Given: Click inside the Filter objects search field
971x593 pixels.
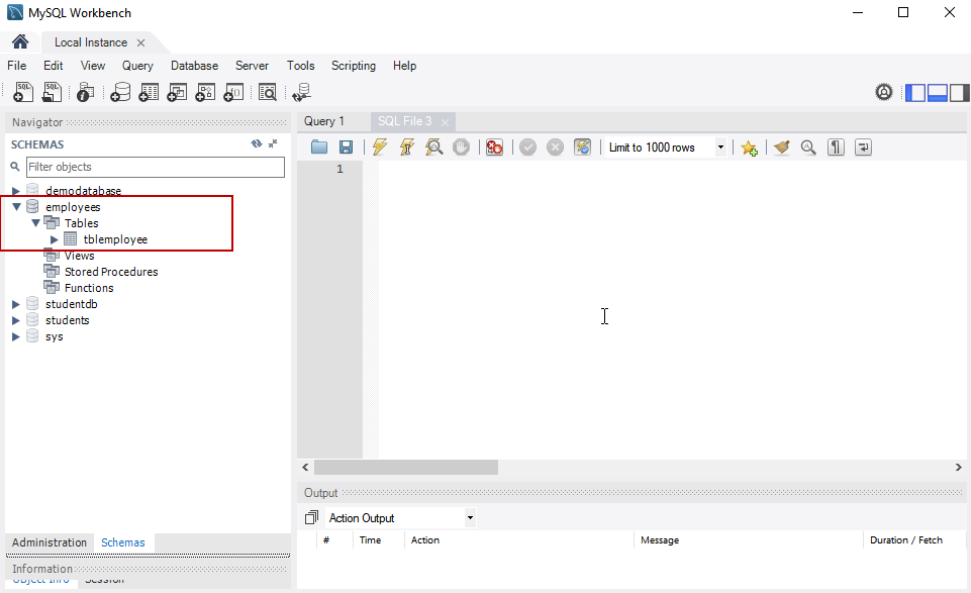Looking at the screenshot, I should point(155,166).
